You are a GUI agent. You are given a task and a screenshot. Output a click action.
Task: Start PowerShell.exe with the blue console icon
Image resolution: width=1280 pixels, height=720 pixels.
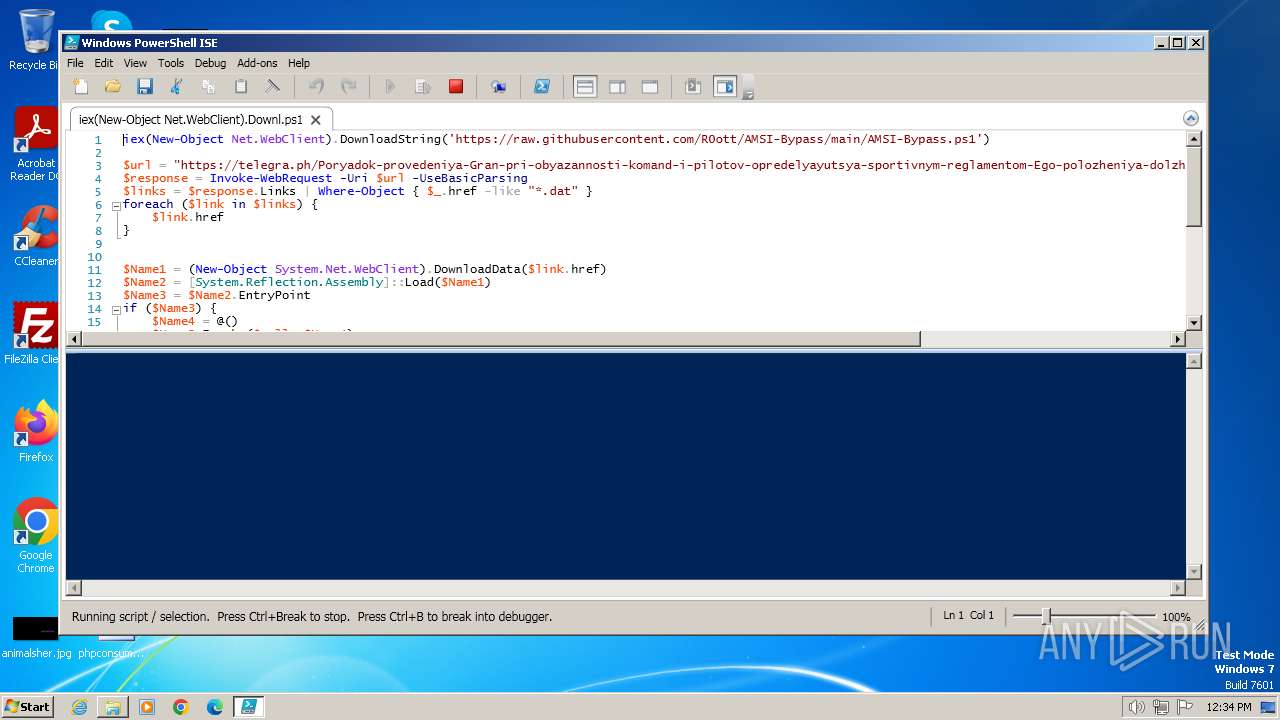pyautogui.click(x=541, y=87)
